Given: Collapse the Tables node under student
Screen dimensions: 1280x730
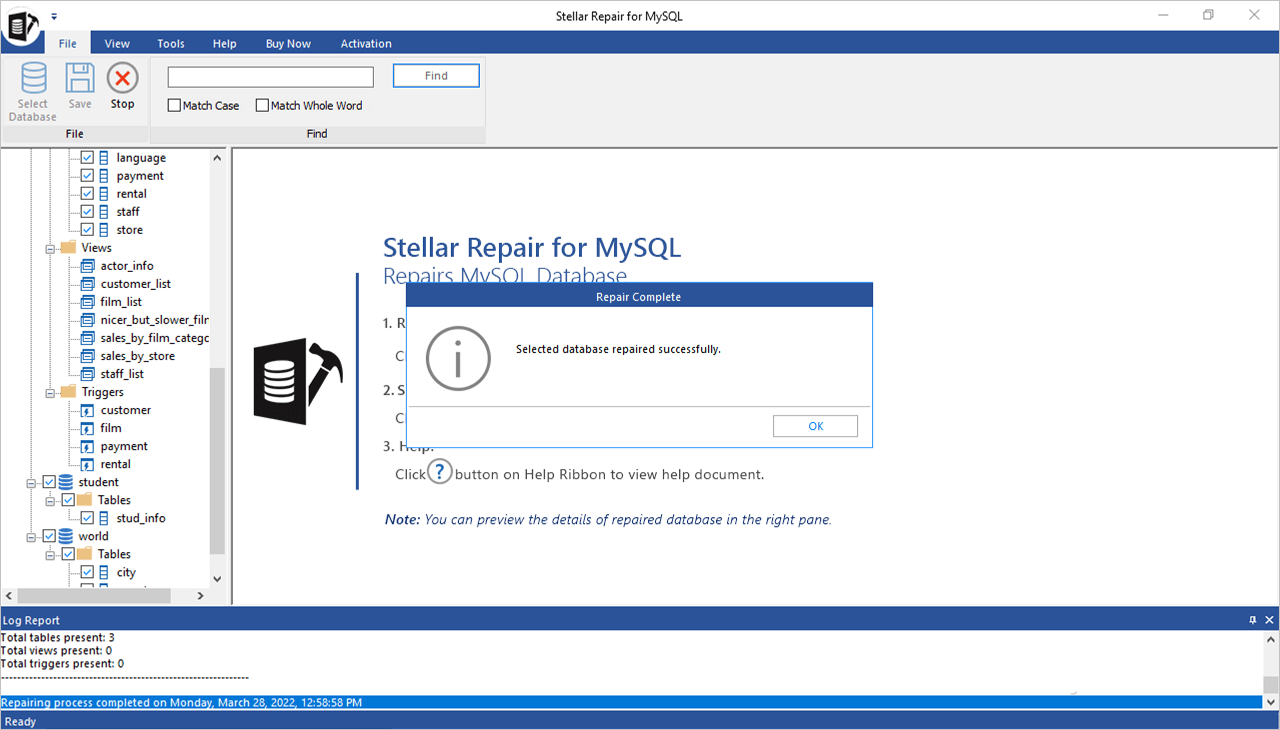Looking at the screenshot, I should pyautogui.click(x=51, y=500).
